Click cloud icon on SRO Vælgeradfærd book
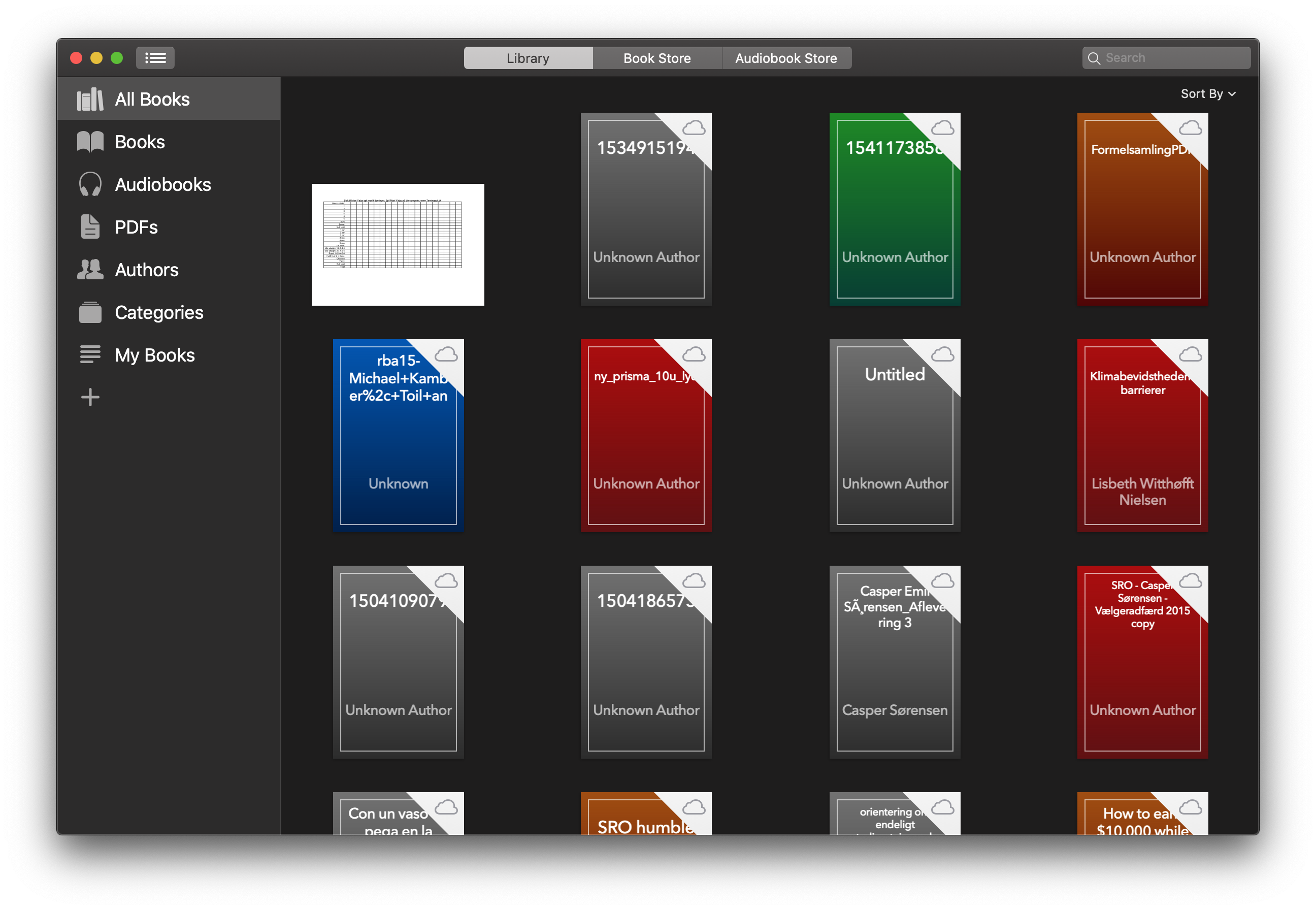The width and height of the screenshot is (1316, 910). tap(1190, 581)
